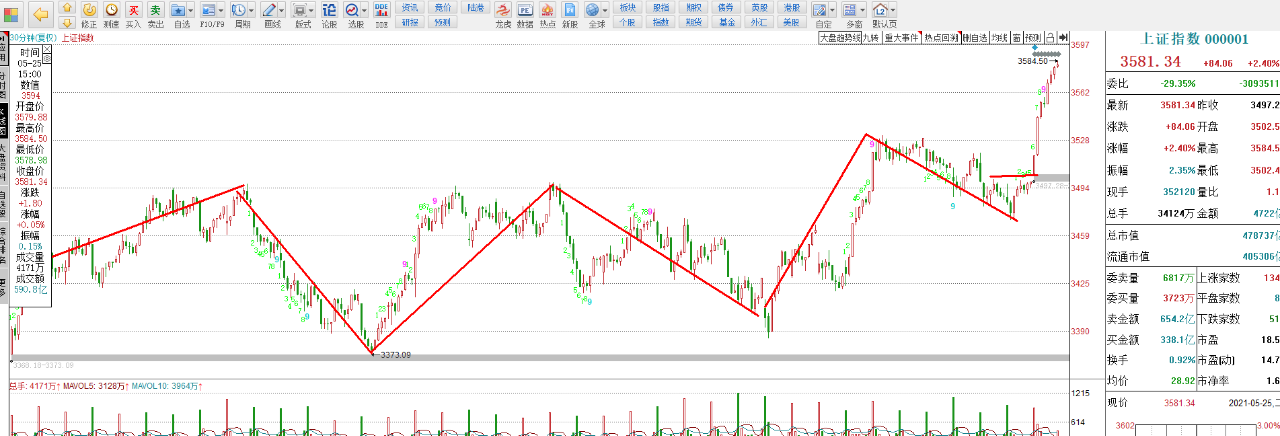Screen dimensions: 1280x436
Task: Toggle the 重大事件 overlay
Action: pos(901,38)
